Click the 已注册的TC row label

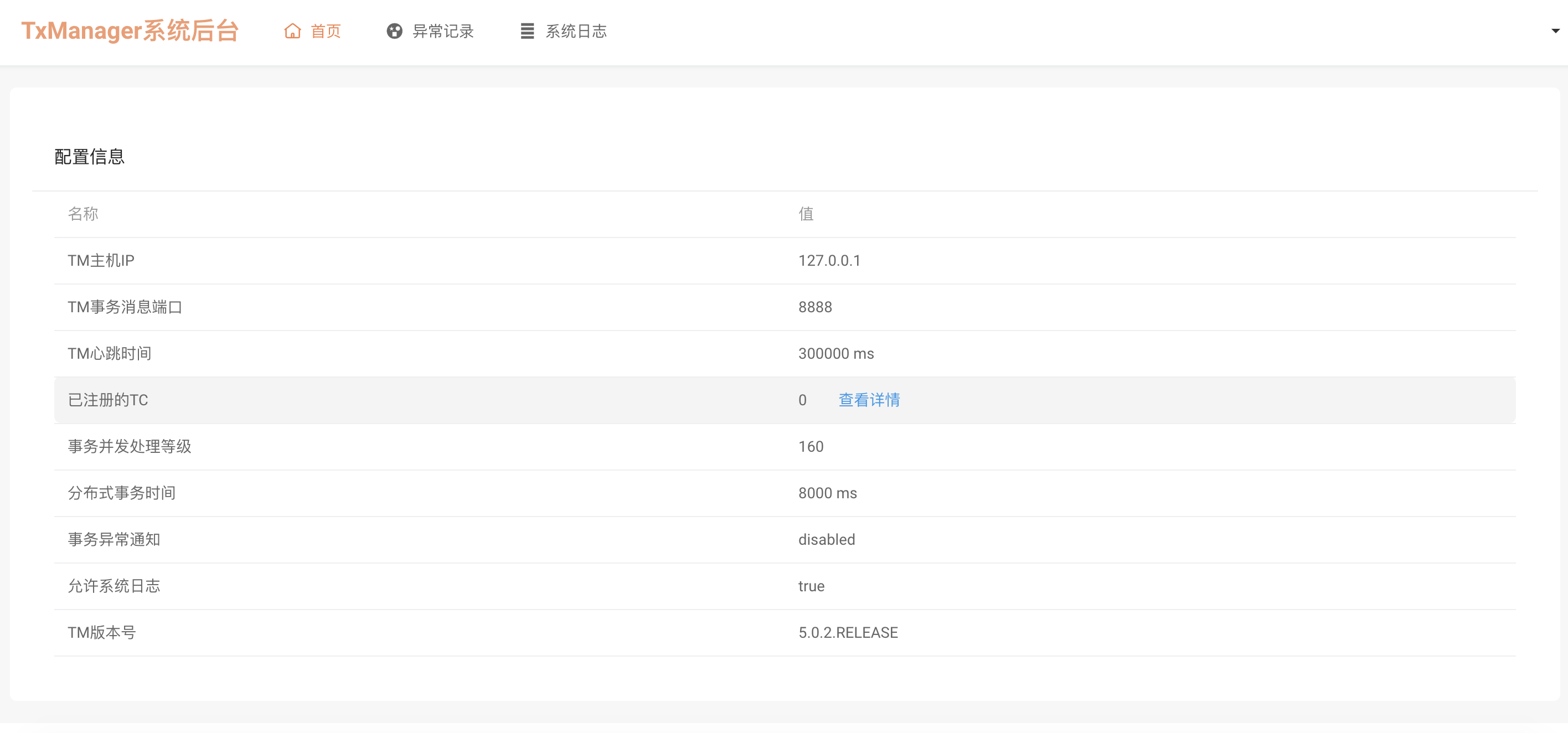click(x=108, y=400)
